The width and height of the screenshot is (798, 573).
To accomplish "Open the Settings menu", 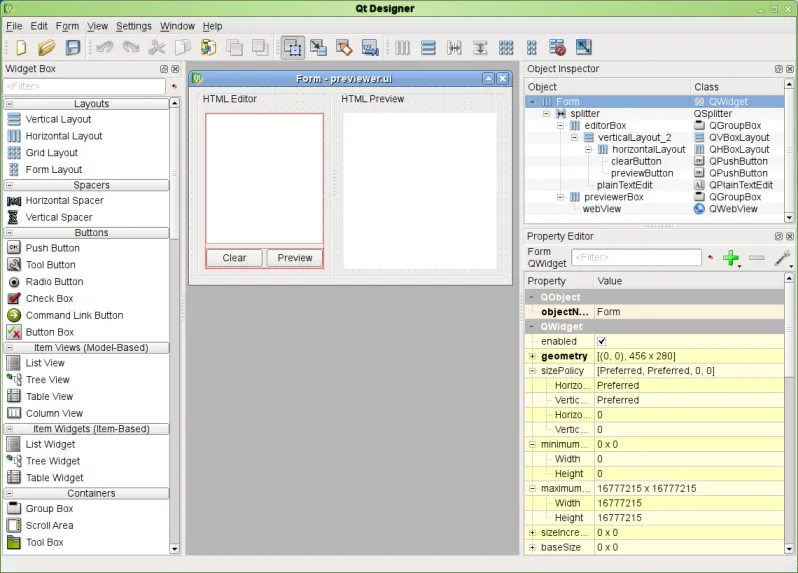I will pos(133,26).
